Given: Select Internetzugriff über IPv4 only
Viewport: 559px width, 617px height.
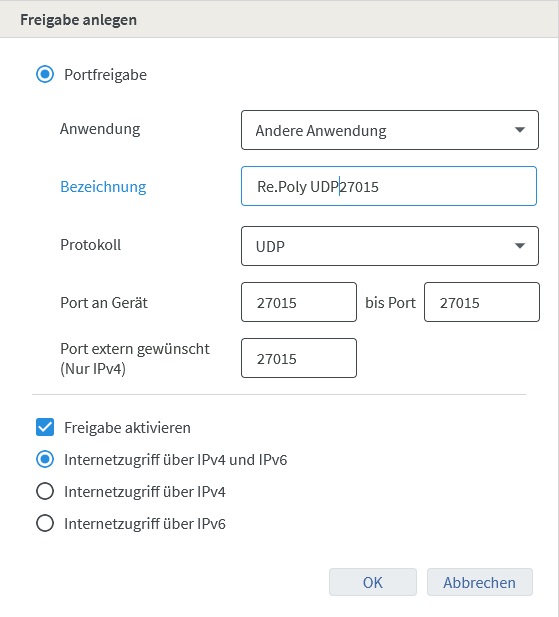Looking at the screenshot, I should pos(45,491).
